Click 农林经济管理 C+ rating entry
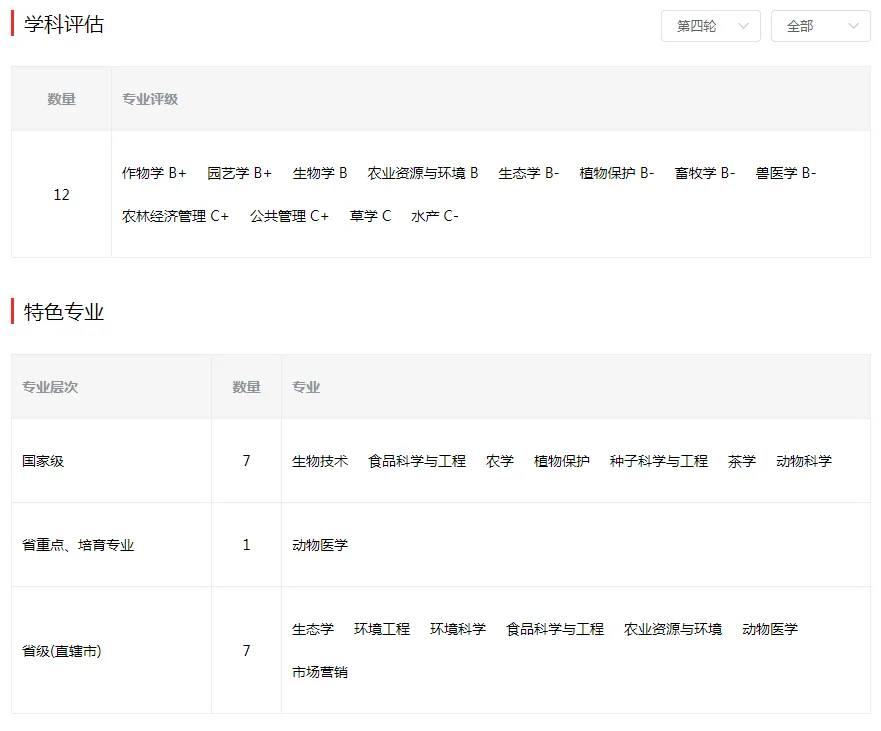The image size is (881, 731). 175,216
